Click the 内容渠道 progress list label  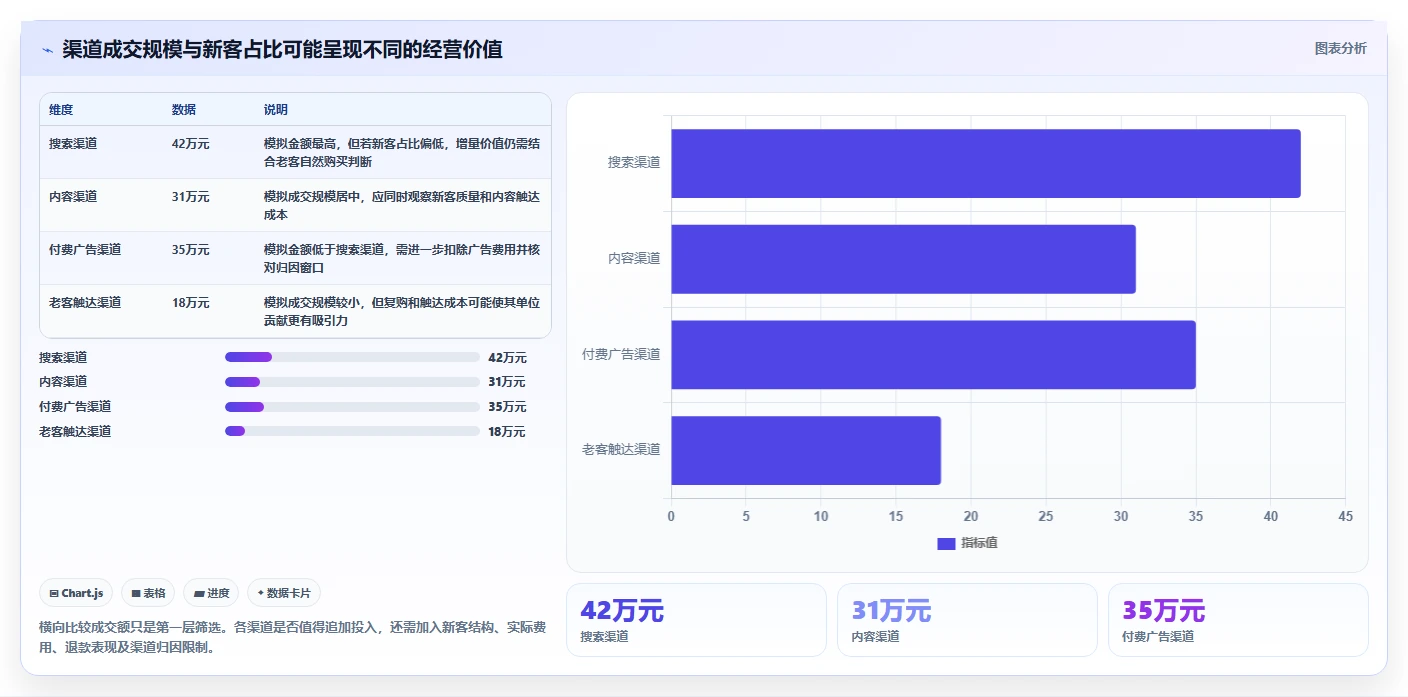(x=63, y=382)
